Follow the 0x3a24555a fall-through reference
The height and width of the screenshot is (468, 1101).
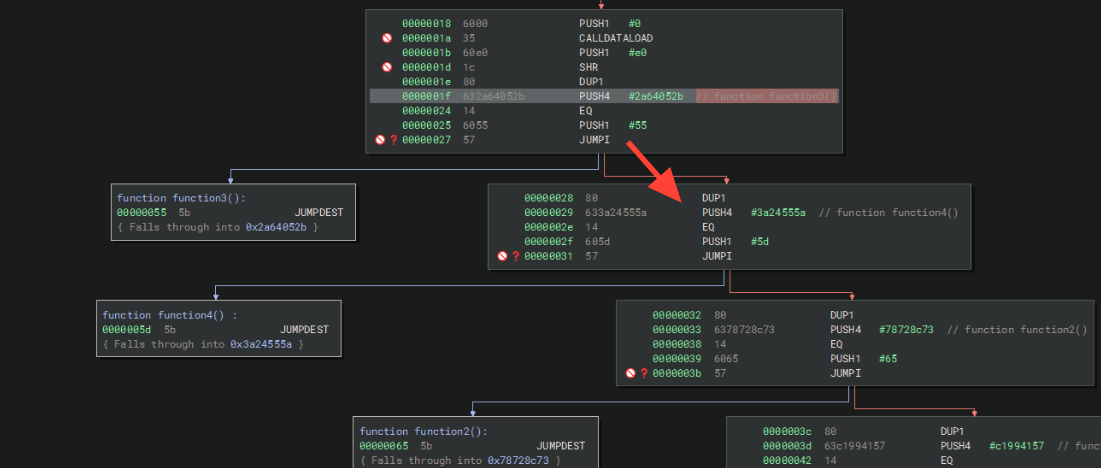tap(263, 344)
